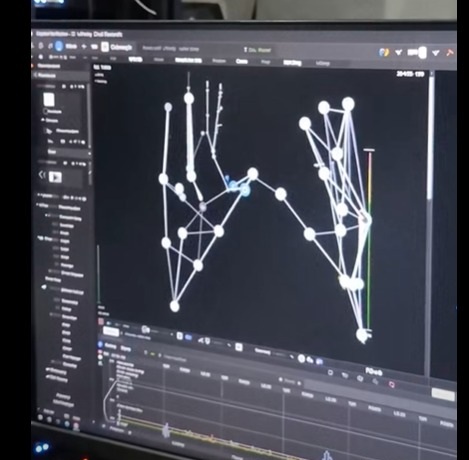
Task: Open the dropdown triangle left of the orange hammer
Action: (x=436, y=53)
